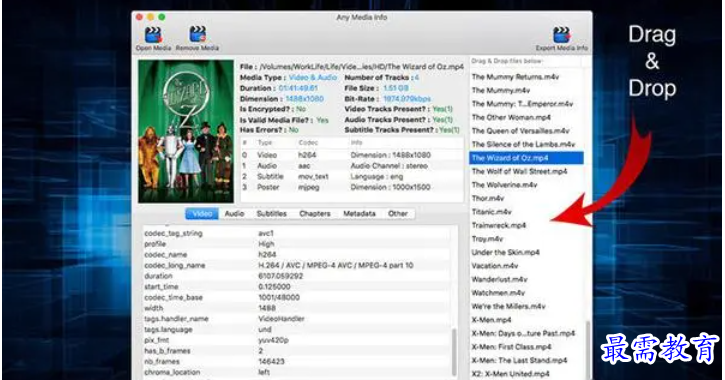Select the Metadata tab
Image resolution: width=725 pixels, height=380 pixels.
(x=359, y=214)
